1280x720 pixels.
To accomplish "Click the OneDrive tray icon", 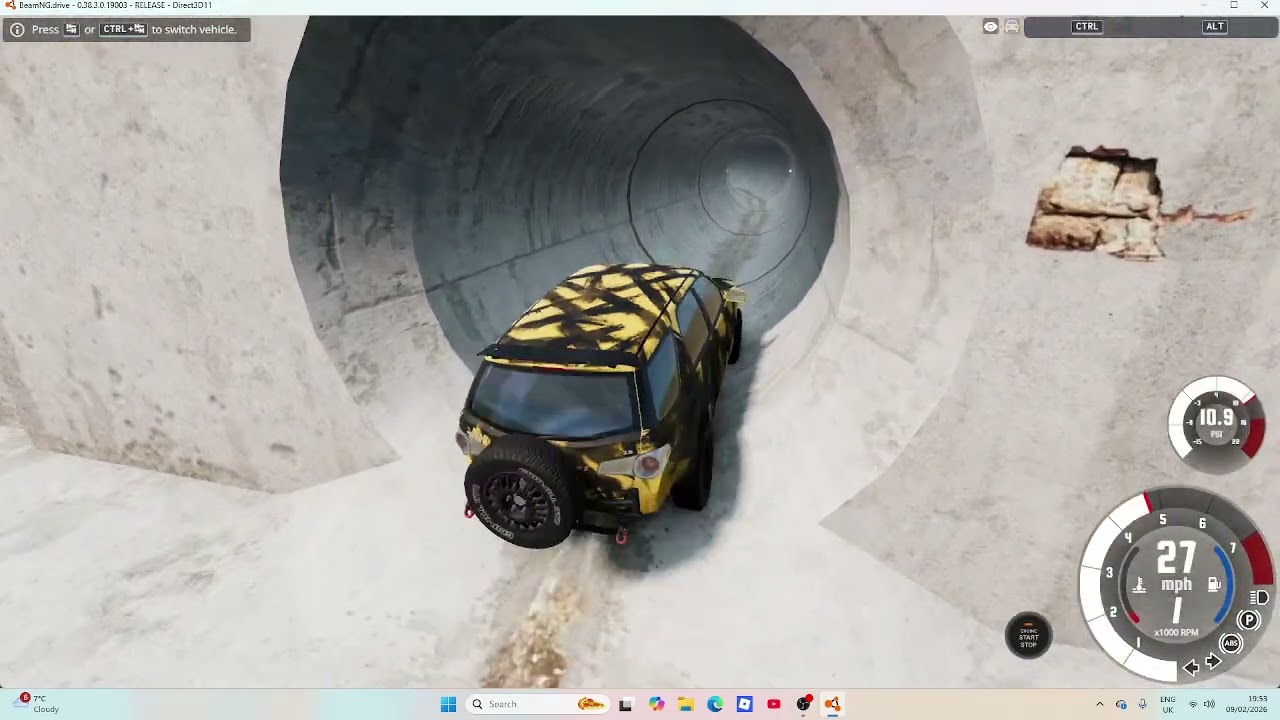I will [1121, 704].
